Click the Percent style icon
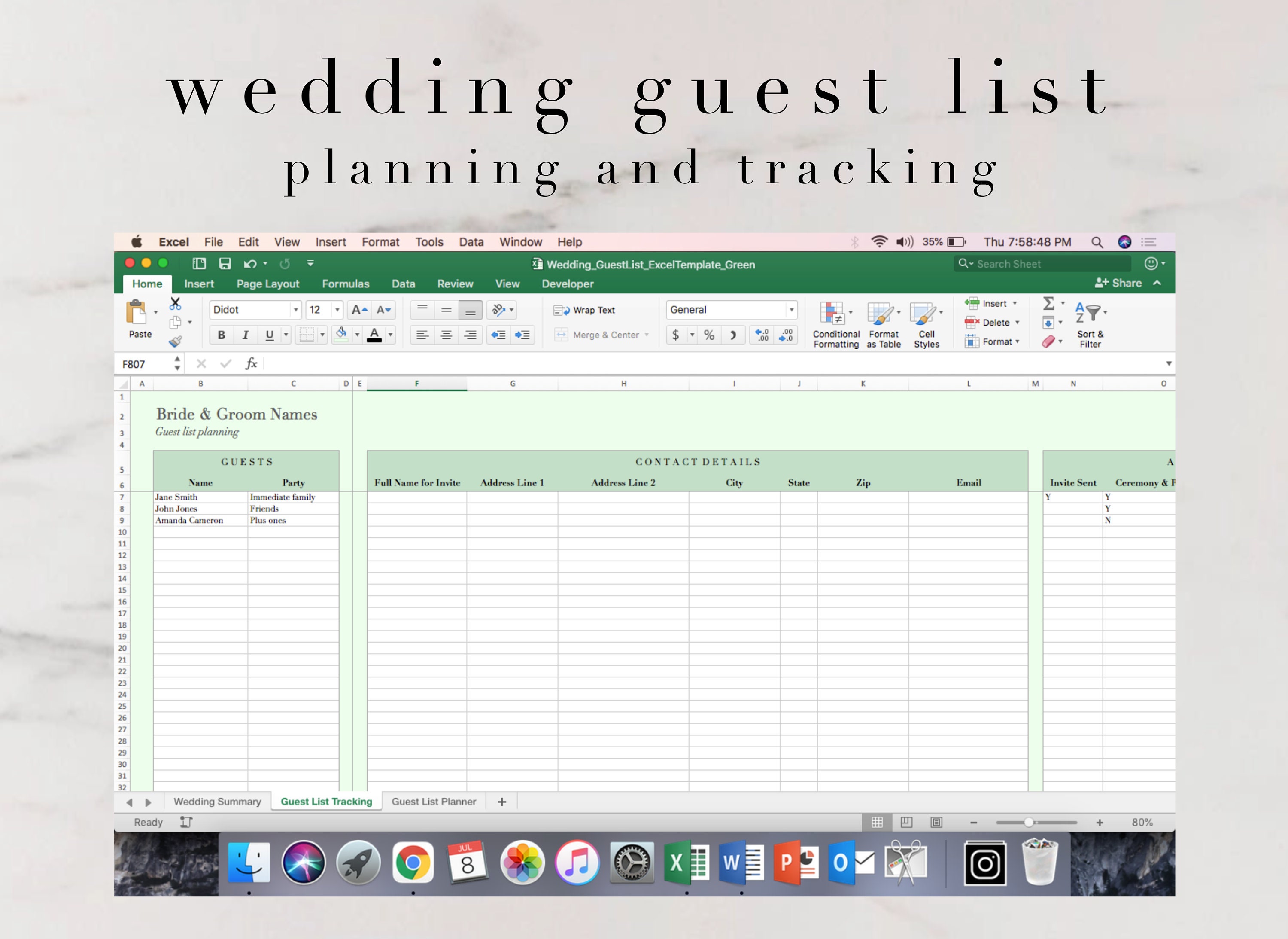This screenshot has height=939, width=1288. (x=708, y=335)
